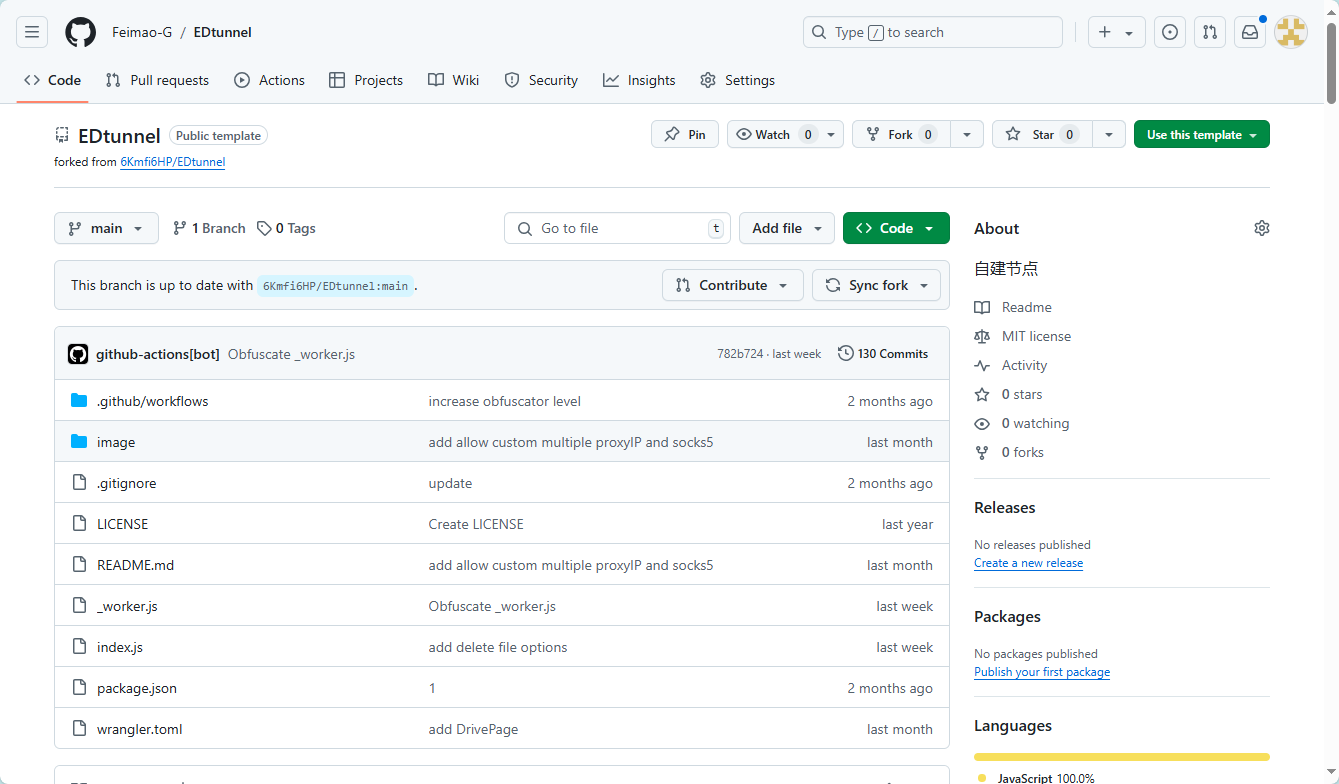Click the LICENSE file icon

80,524
